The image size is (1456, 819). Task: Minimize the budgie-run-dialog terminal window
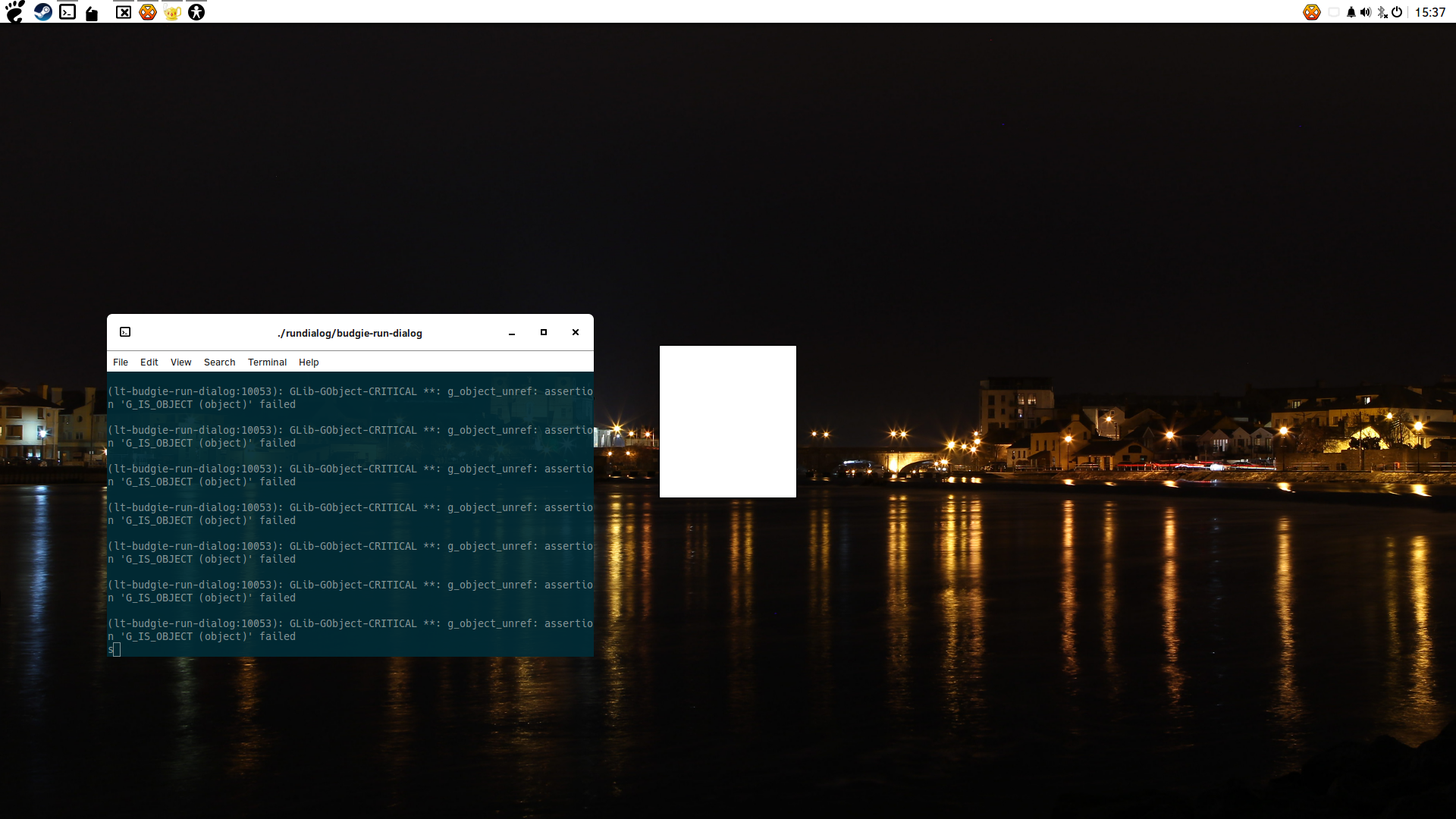[512, 333]
